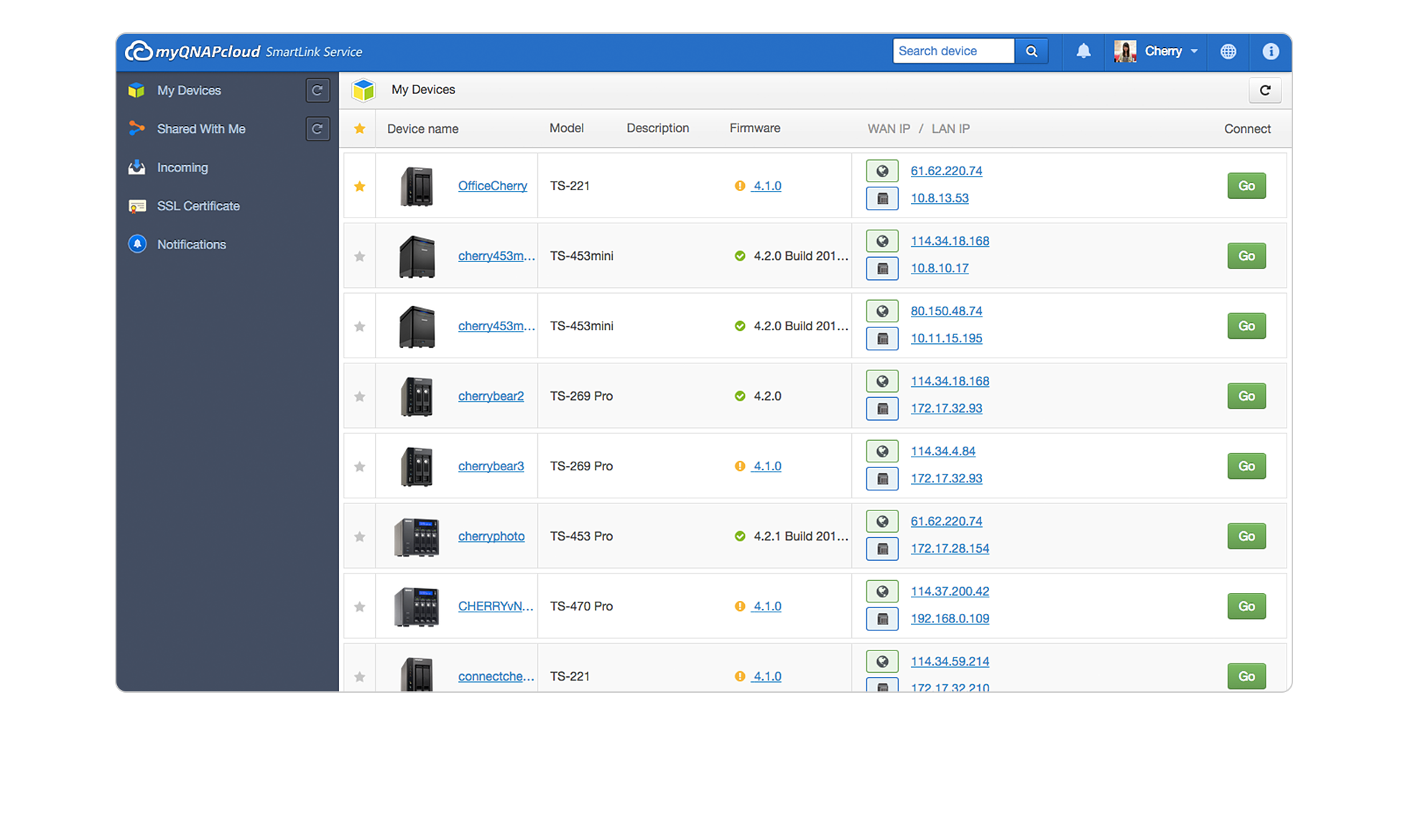Open SSL Certificate in sidebar
This screenshot has width=1408, height=840.
198,206
